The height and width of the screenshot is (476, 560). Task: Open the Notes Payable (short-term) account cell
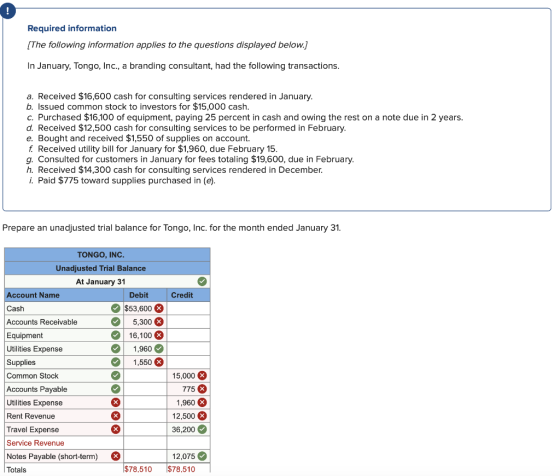[x=64, y=456]
